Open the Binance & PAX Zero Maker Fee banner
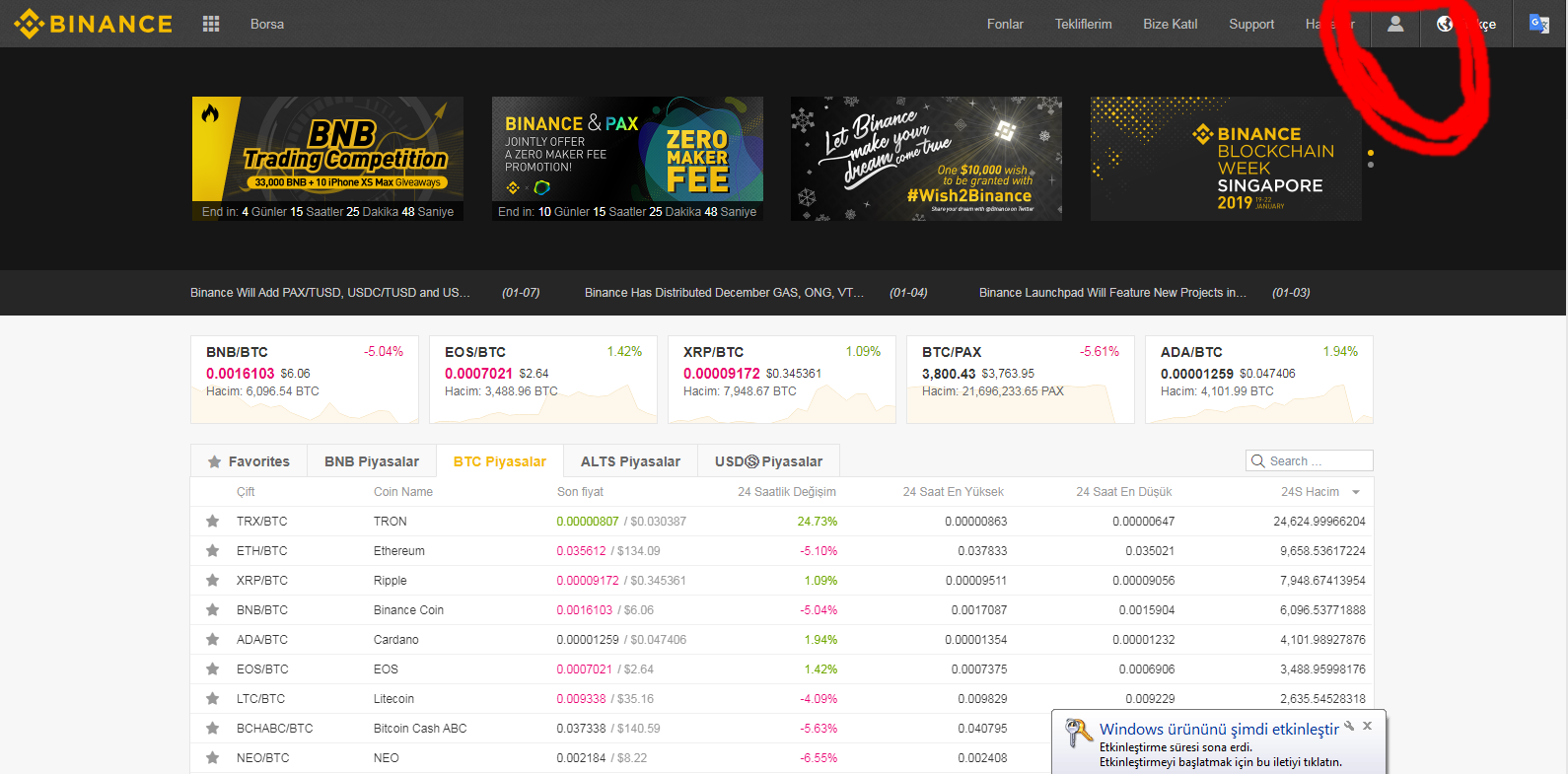1568x774 pixels. (x=627, y=159)
